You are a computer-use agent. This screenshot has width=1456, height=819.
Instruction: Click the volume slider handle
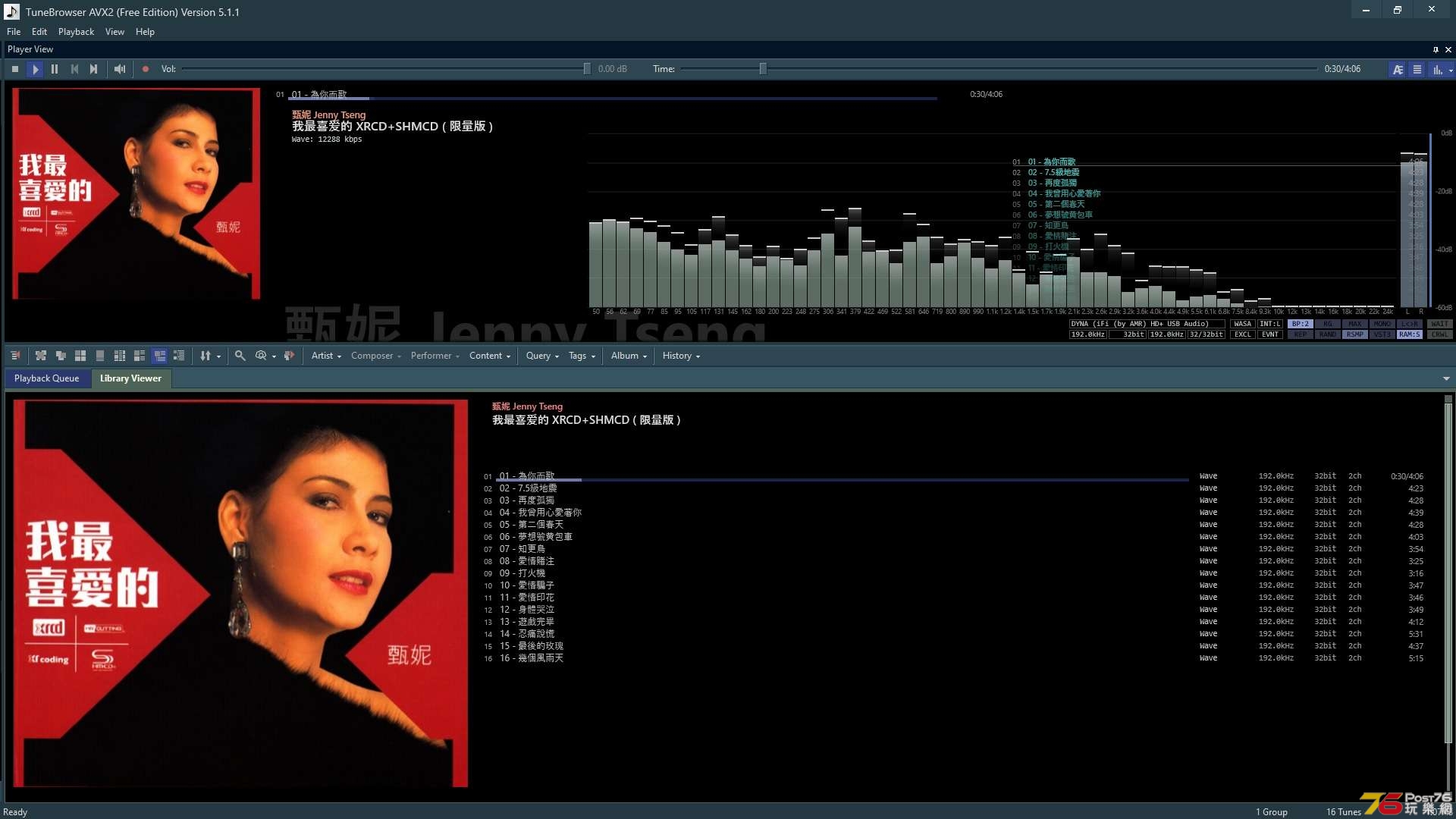pyautogui.click(x=587, y=69)
